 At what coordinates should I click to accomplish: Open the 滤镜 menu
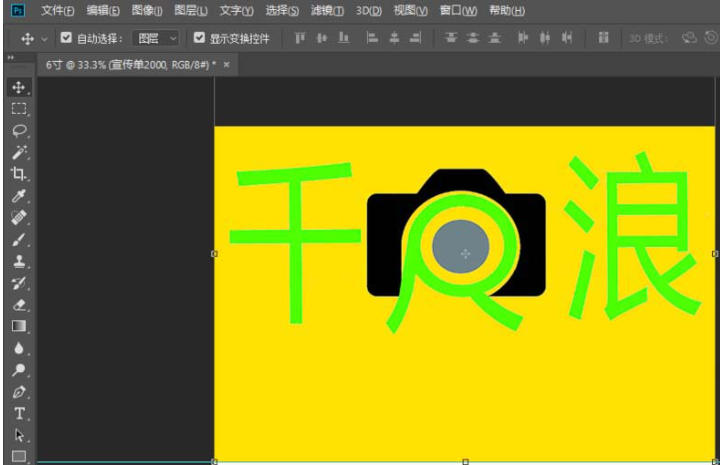pyautogui.click(x=326, y=11)
